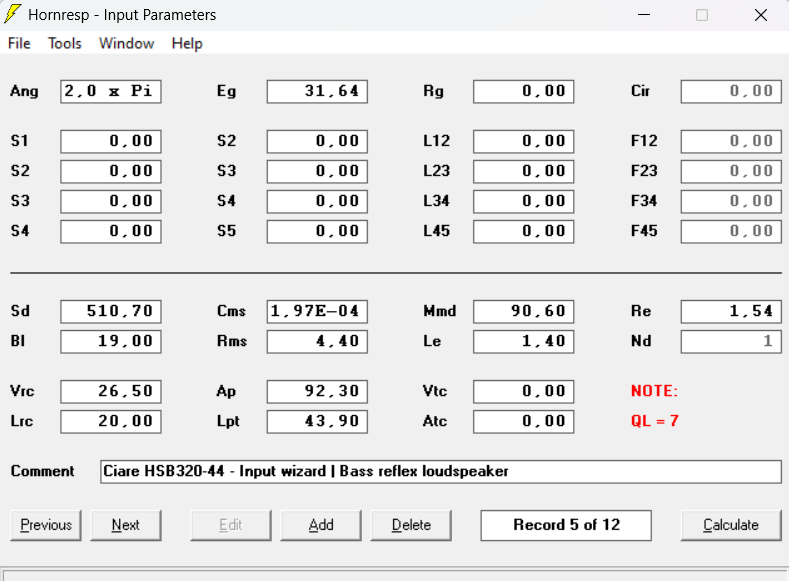The image size is (789, 581).
Task: Click the Hornresp lightning bolt title icon
Action: click(13, 14)
